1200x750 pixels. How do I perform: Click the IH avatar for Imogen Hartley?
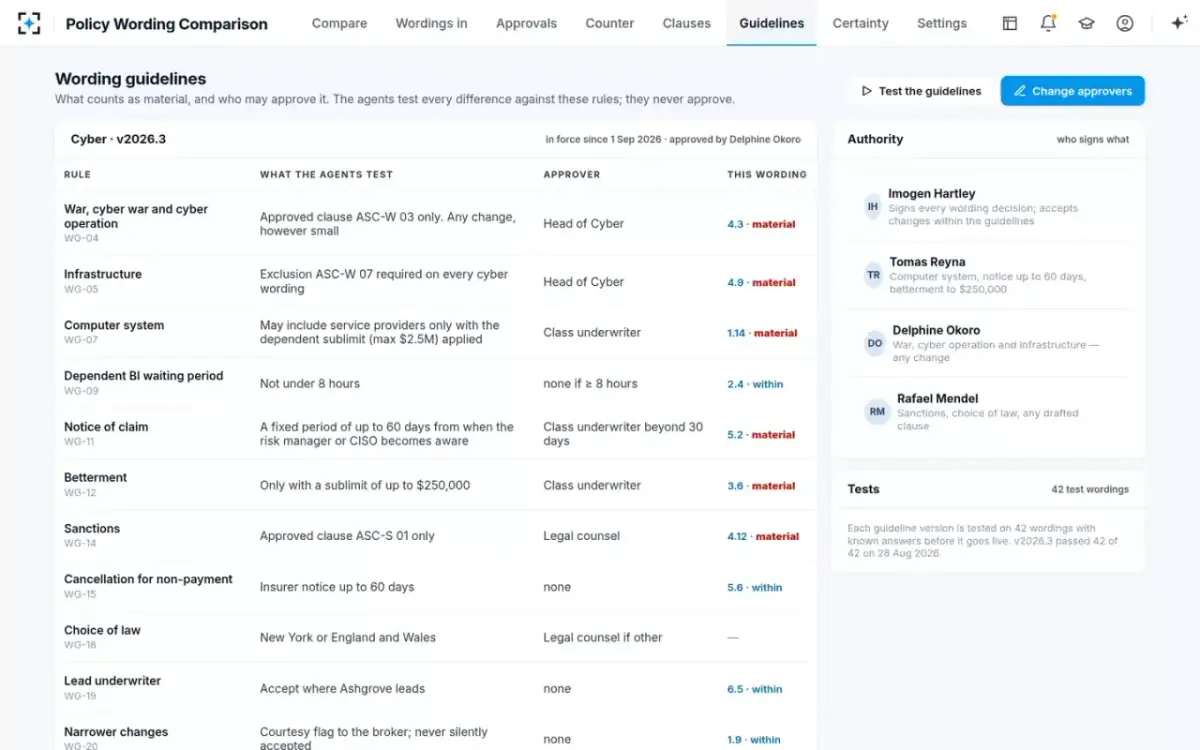pos(875,207)
